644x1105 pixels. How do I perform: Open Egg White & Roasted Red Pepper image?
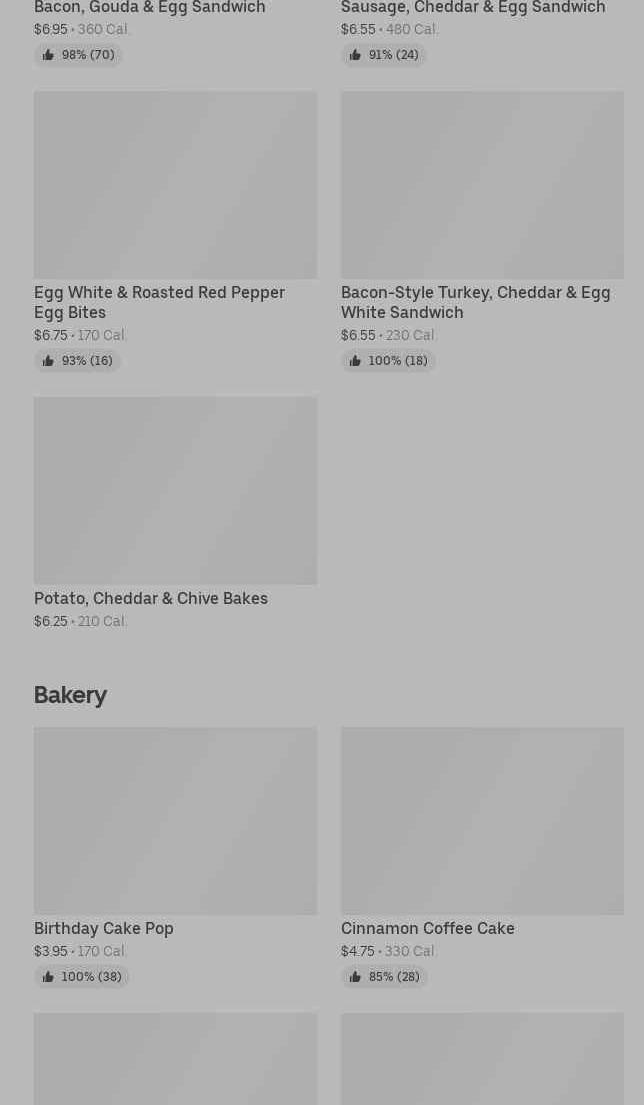pos(175,185)
